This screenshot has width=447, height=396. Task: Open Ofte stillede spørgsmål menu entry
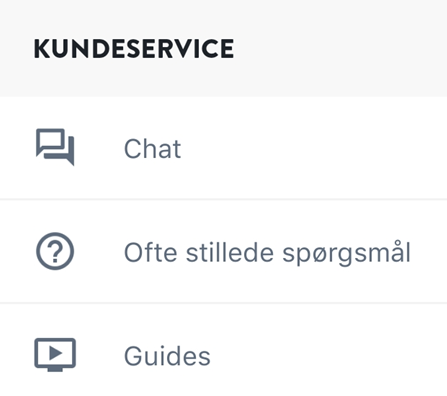pyautogui.click(x=223, y=251)
